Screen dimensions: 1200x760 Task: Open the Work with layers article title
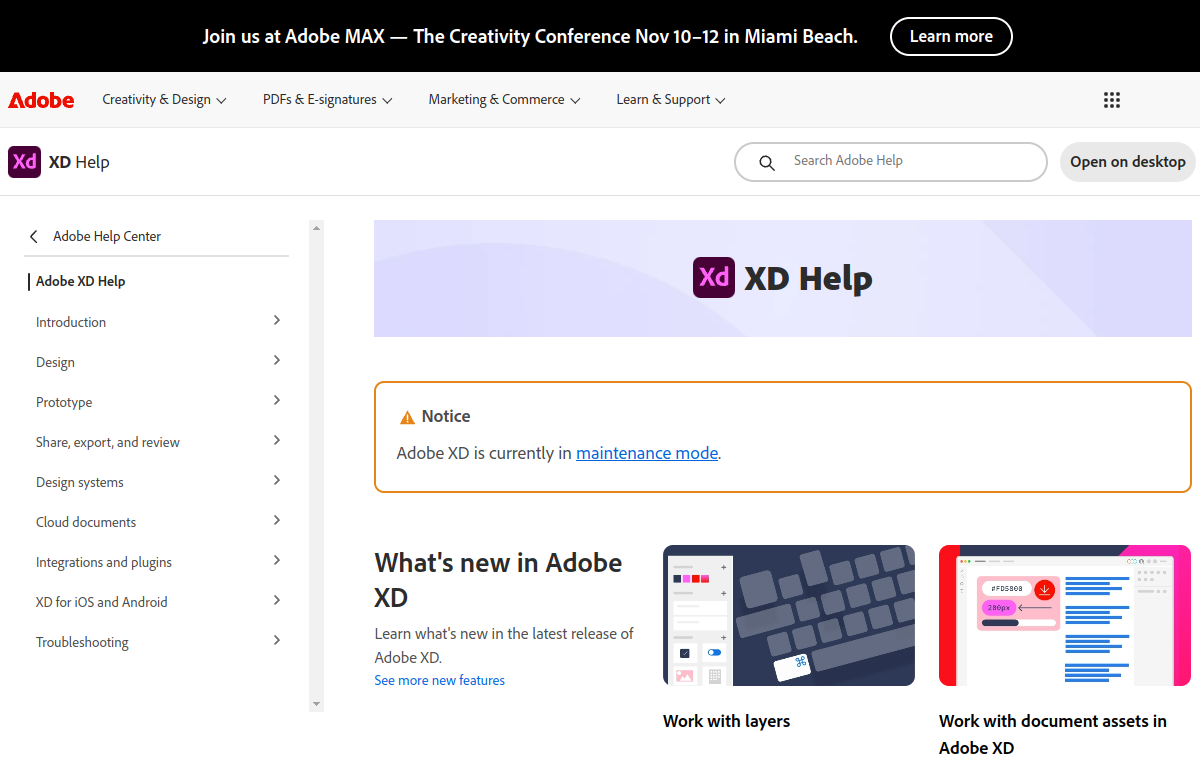pyautogui.click(x=726, y=720)
